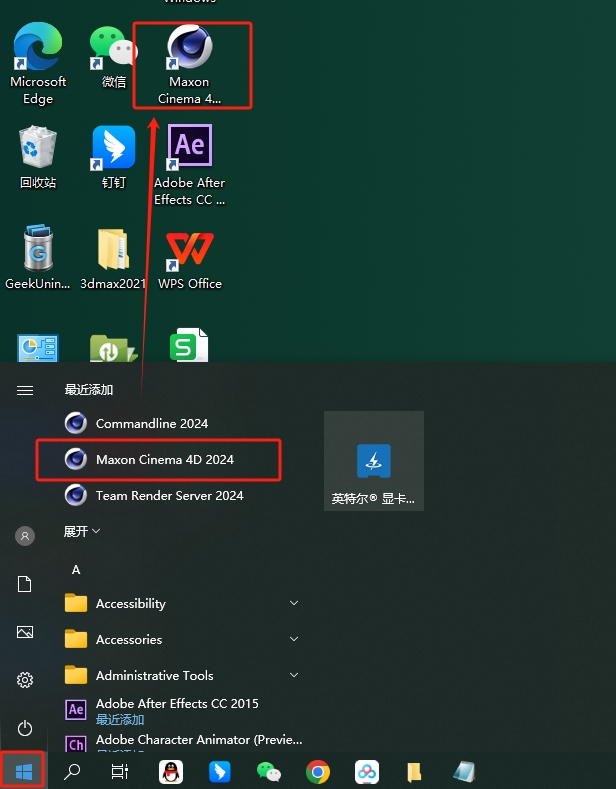Select Maxon Cinema 4D 2024 in Start menu
Image resolution: width=616 pixels, height=789 pixels.
click(x=159, y=459)
